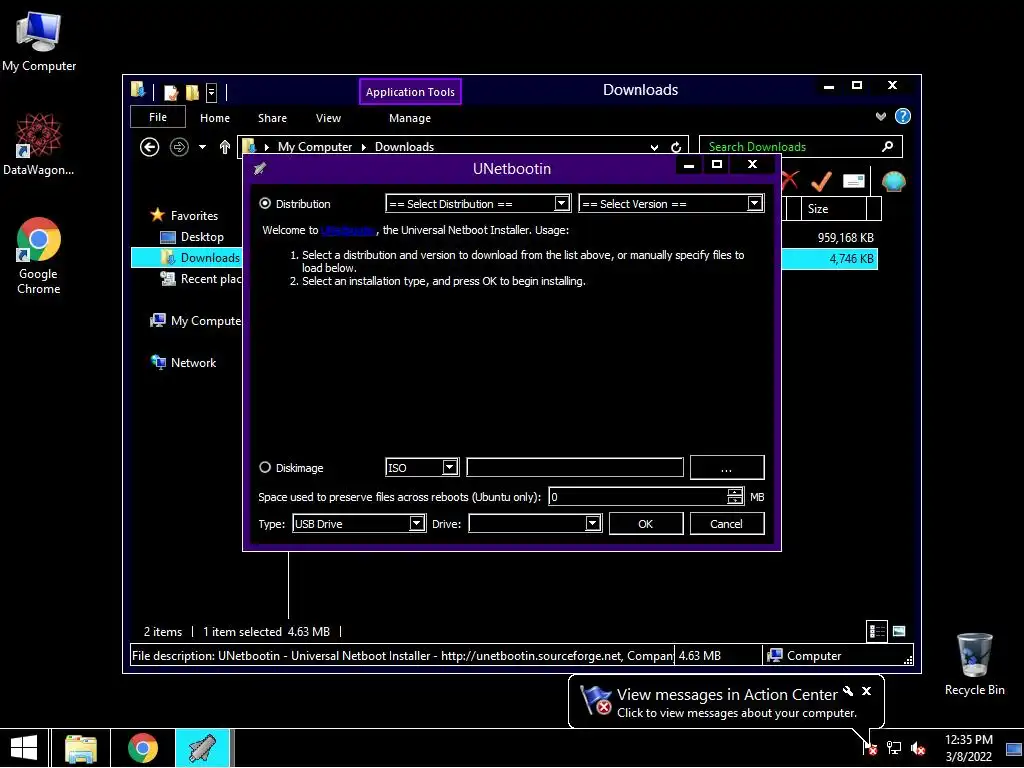Open the Customize Quick Access Toolbar dropdown
Image resolution: width=1024 pixels, height=768 pixels.
[212, 93]
